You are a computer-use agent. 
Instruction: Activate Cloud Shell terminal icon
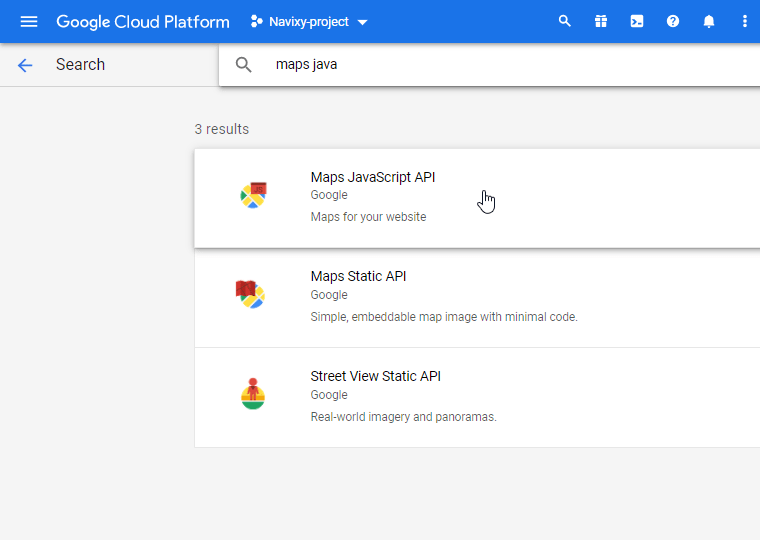[637, 21]
